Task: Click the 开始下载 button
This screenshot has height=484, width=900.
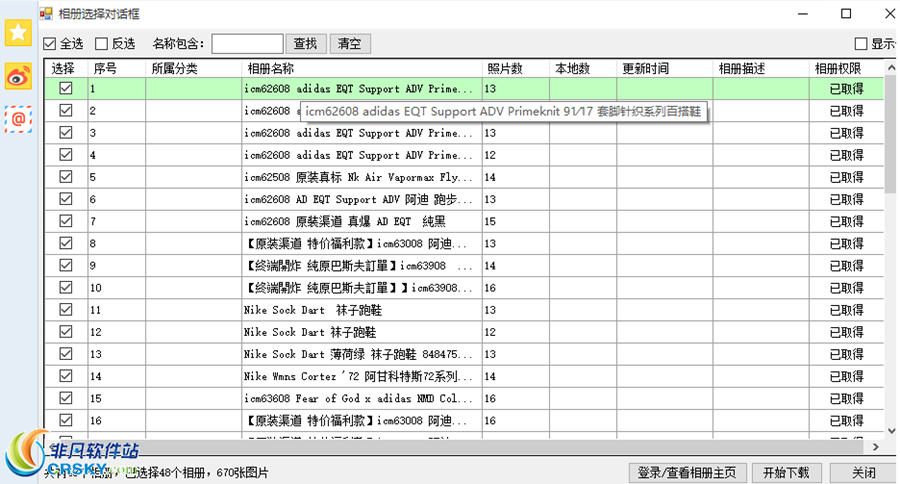Action: tap(786, 473)
